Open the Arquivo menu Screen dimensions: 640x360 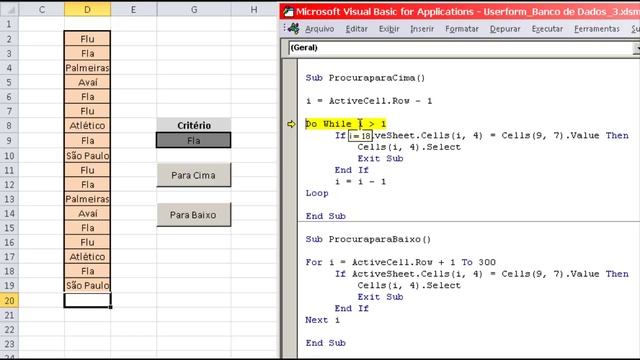(x=320, y=29)
